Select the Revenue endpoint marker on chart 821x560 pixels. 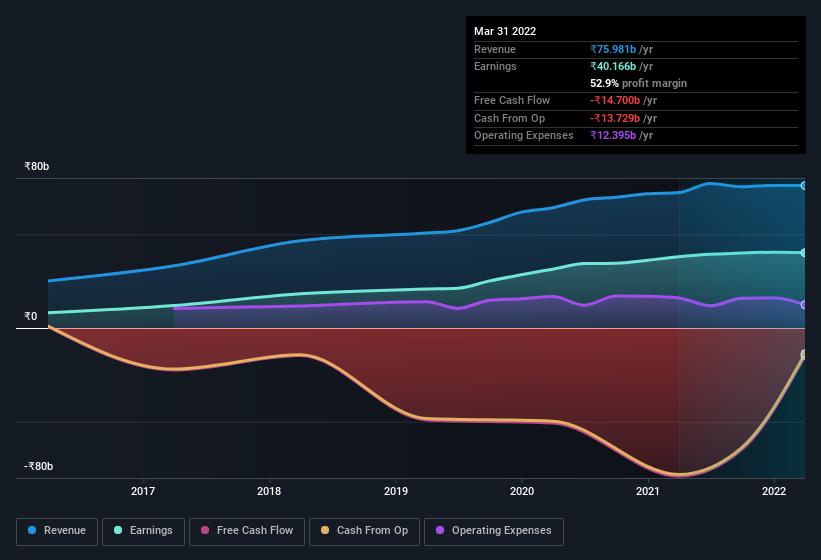[804, 185]
